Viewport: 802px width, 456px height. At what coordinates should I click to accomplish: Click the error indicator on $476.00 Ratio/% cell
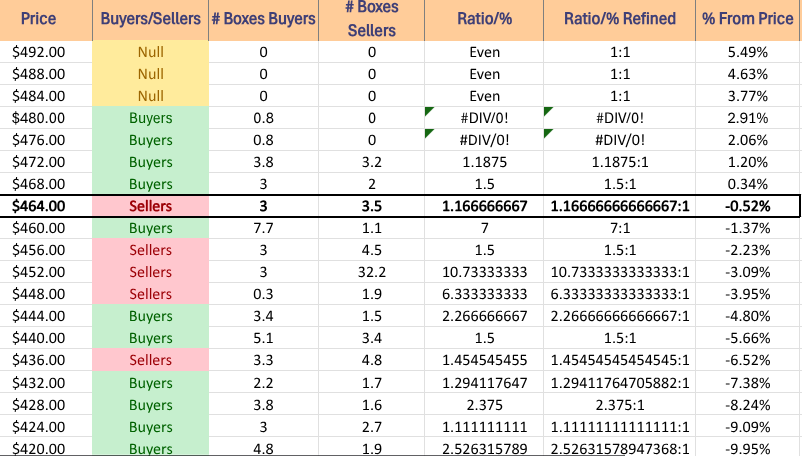429,133
